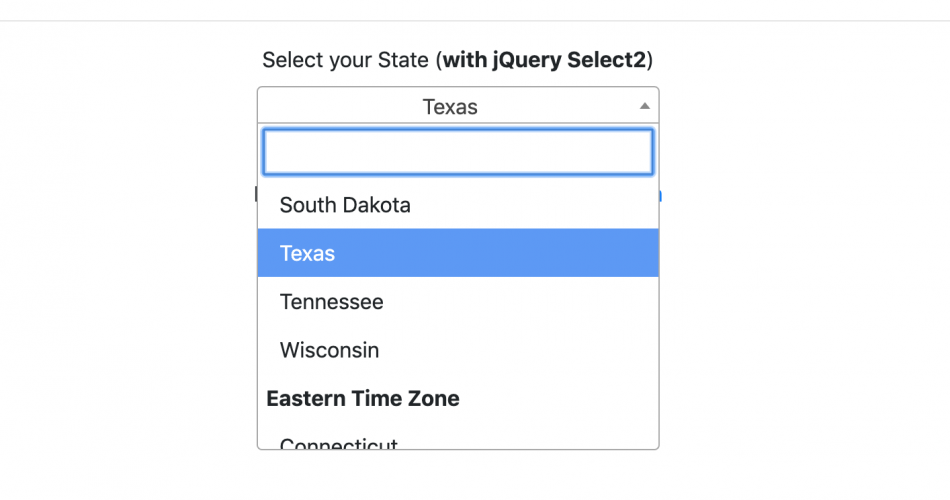950x500 pixels.
Task: Pick Tennessee in the state list
Action: [x=331, y=301]
